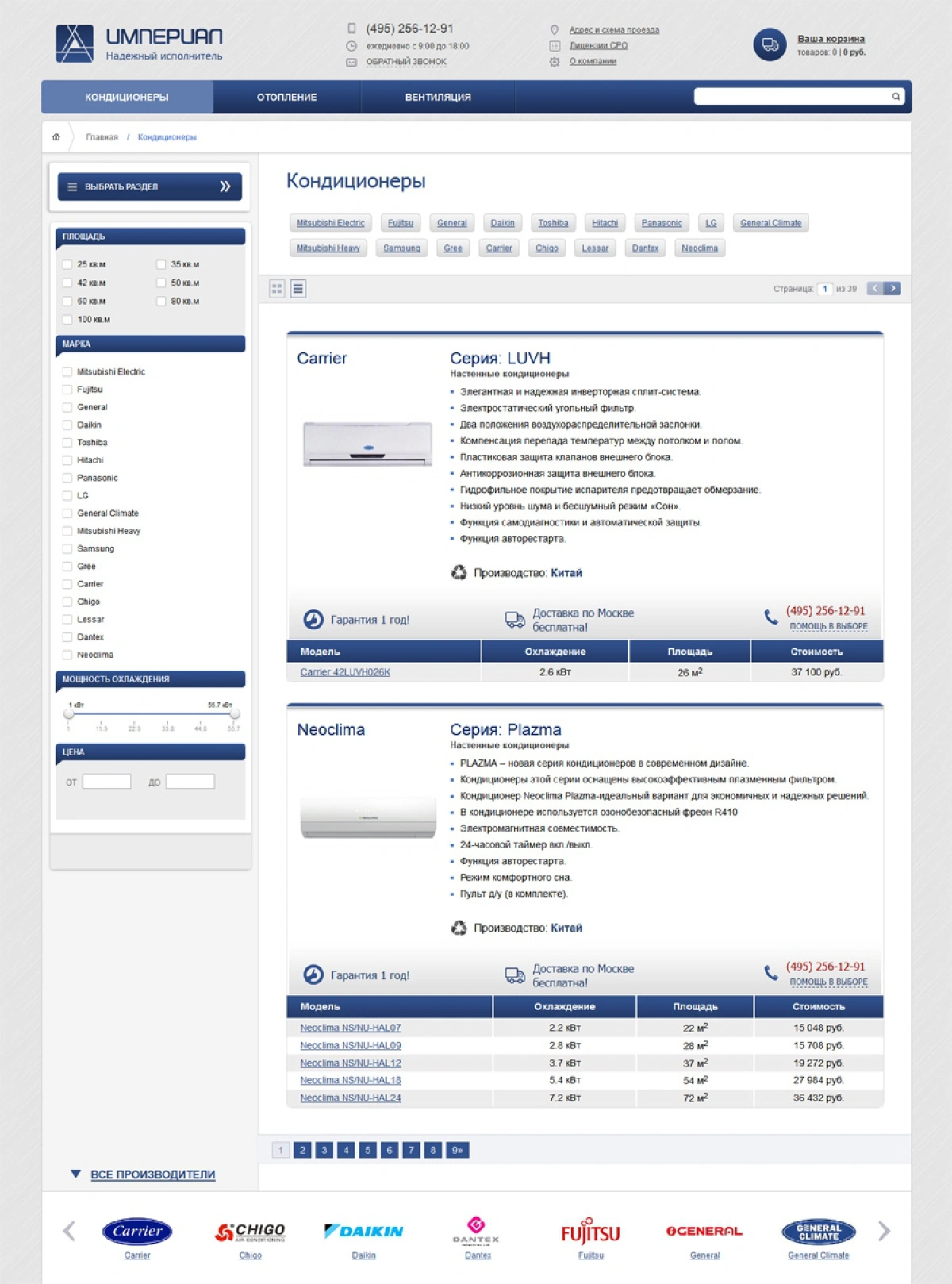952x1284 pixels.
Task: Click the home icon in breadcrumbs
Action: (56, 137)
